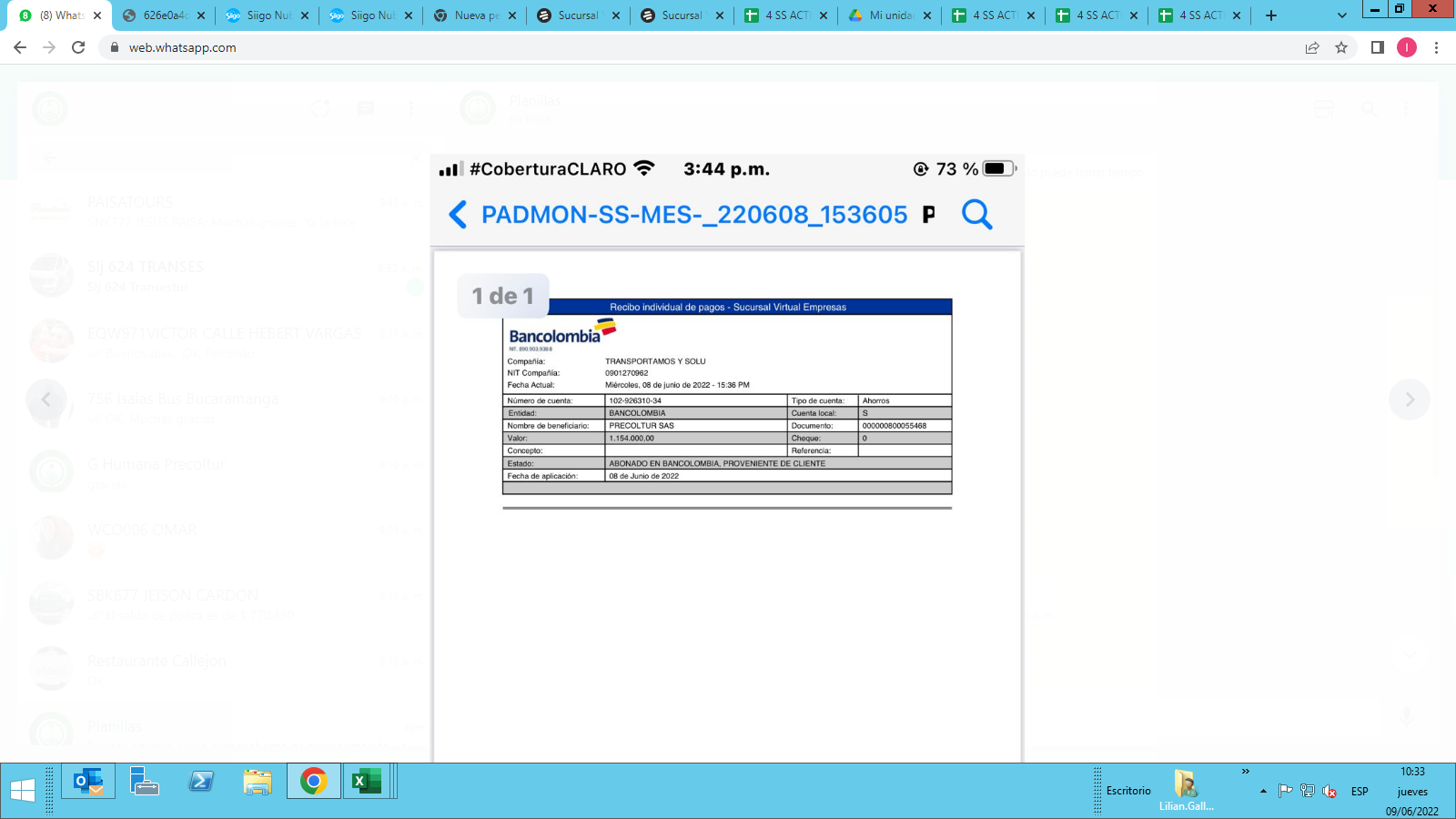Expand the Escritorio toolbar chevron

click(x=1245, y=772)
